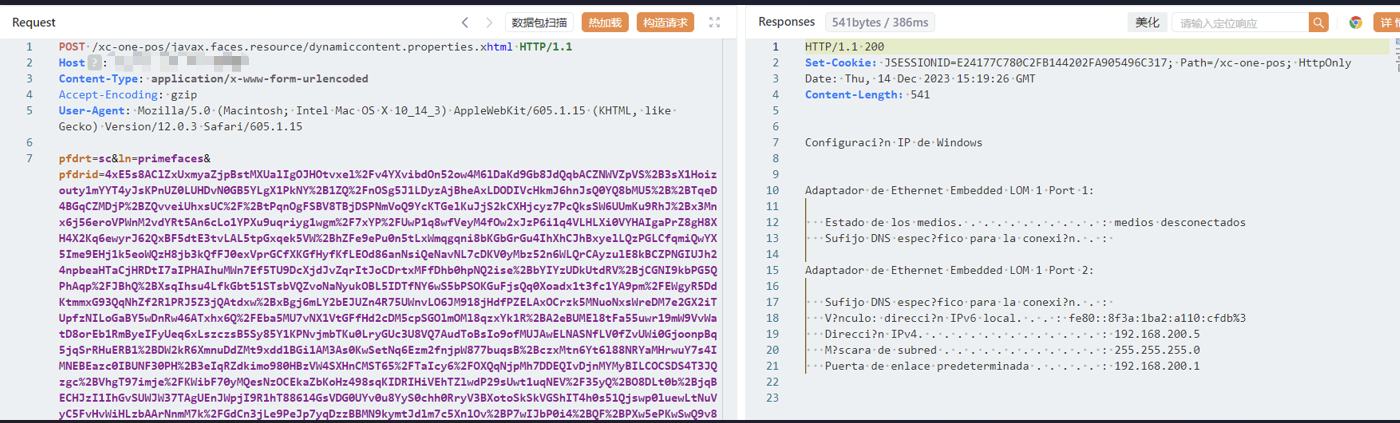
Task: Click the 构造请求 button
Action: click(x=665, y=22)
